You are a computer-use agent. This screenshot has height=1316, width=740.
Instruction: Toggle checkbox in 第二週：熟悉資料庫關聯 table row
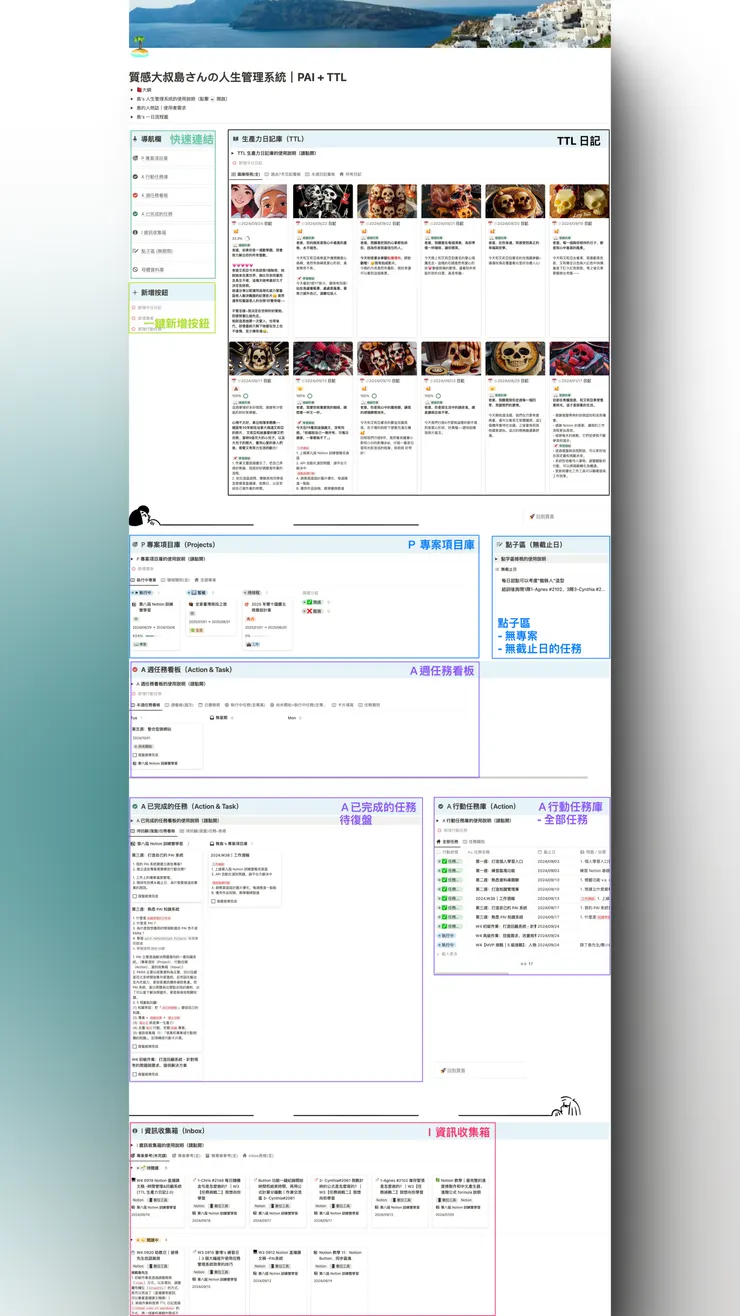coord(444,878)
